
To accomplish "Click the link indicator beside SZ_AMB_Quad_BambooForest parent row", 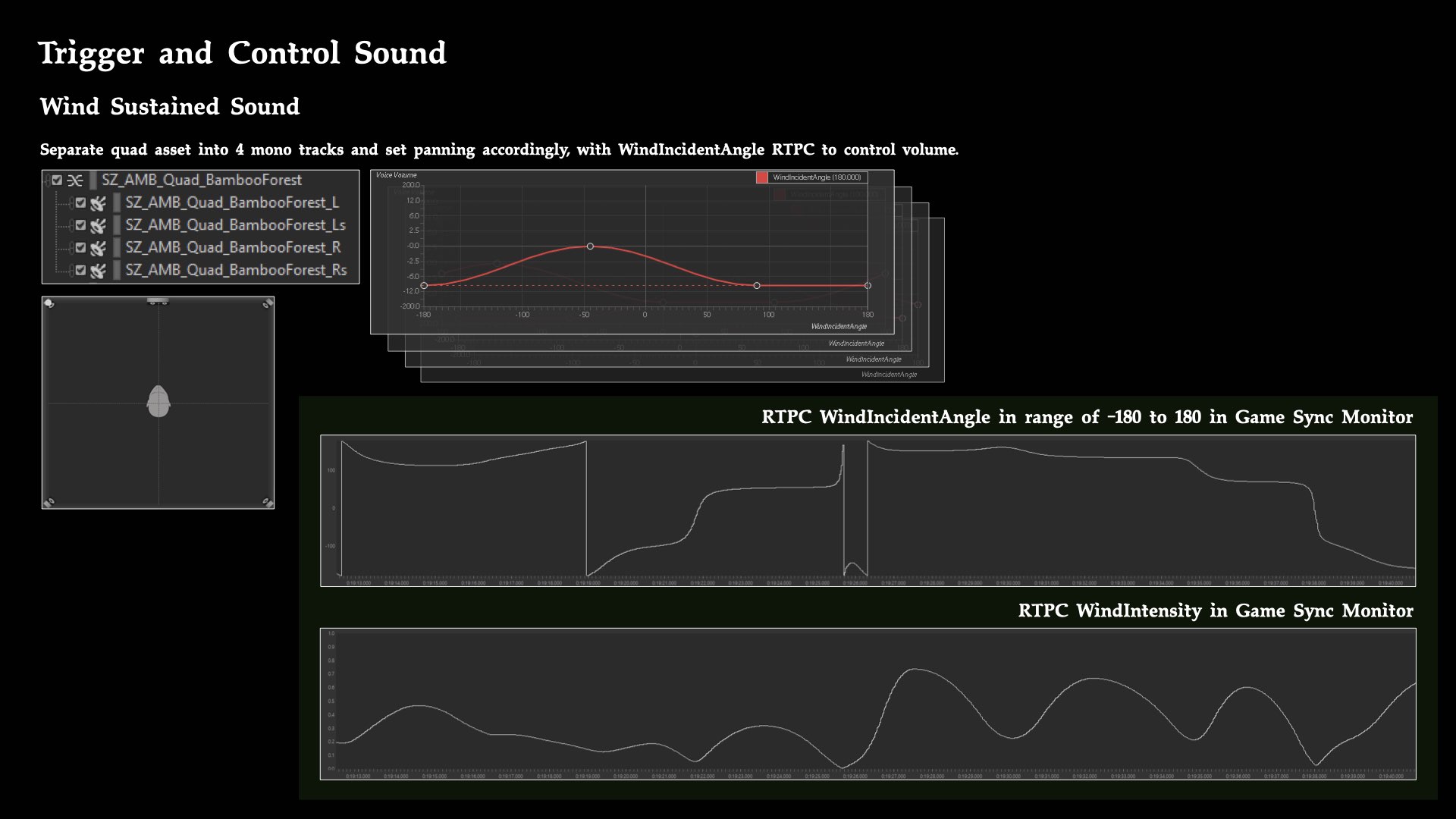I will coord(48,180).
